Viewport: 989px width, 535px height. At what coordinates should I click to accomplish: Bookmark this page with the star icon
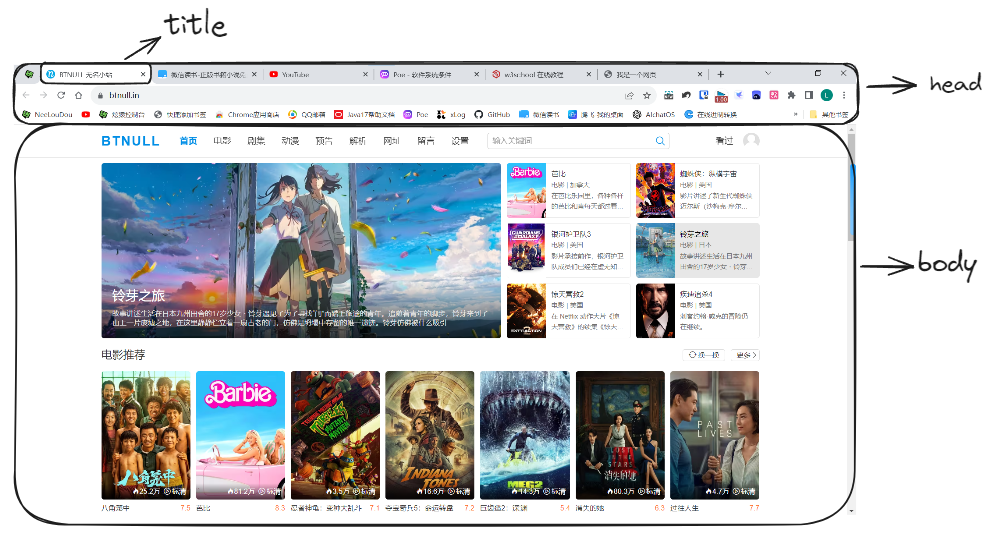point(647,95)
